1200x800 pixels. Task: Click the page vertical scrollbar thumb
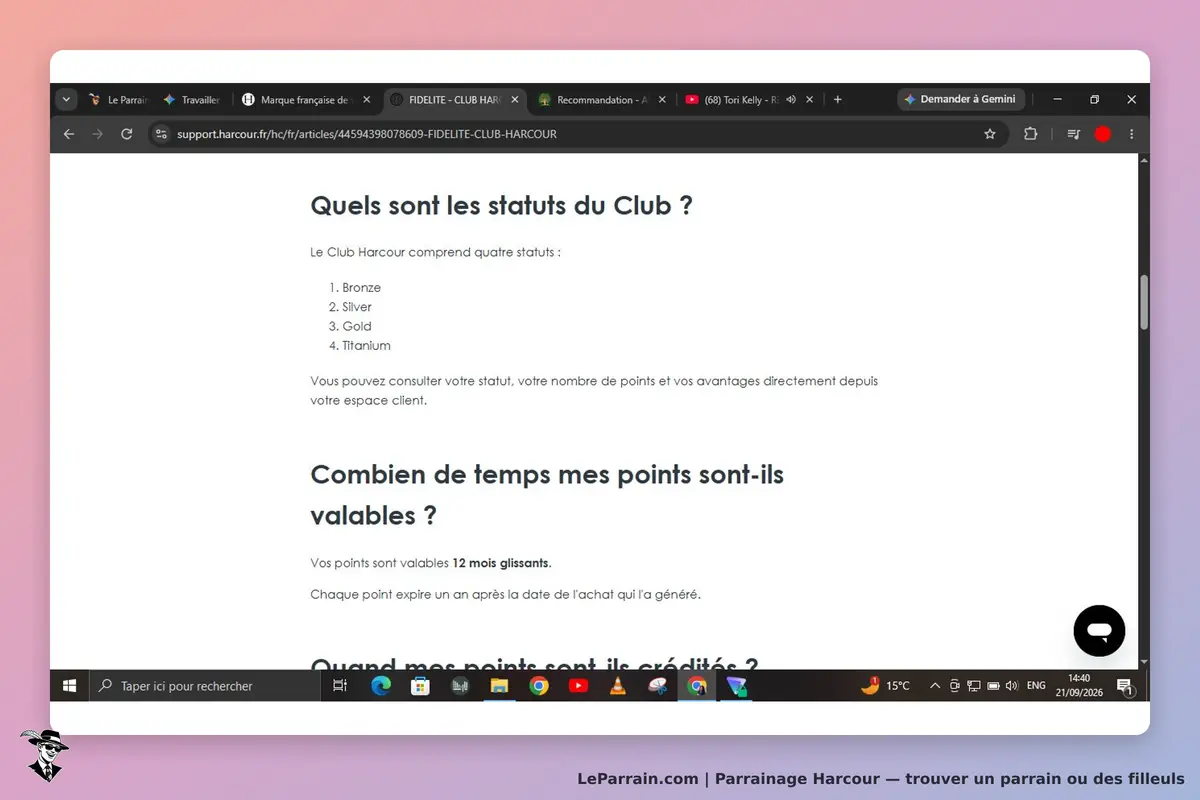1144,301
